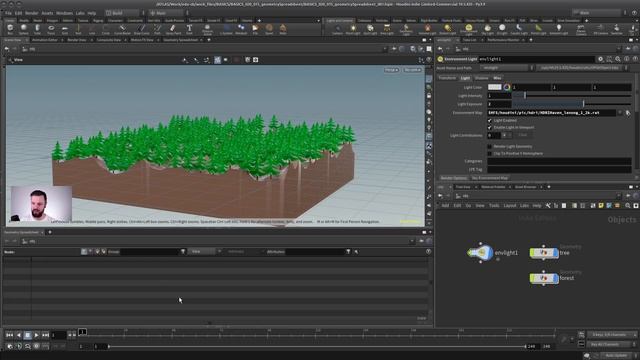This screenshot has height=360, width=640.
Task: Open the Persp viewport dropdown
Action: click(391, 70)
